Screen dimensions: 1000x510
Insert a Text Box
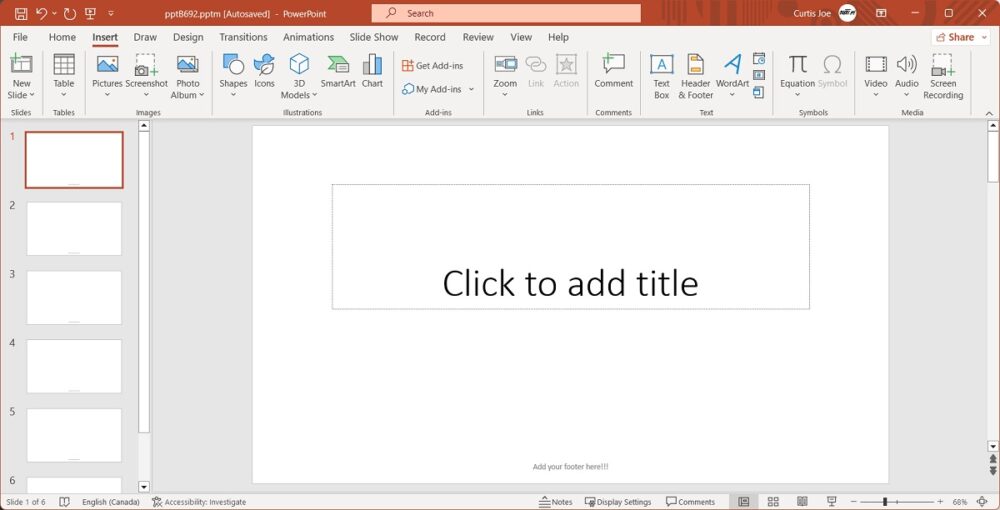tap(661, 75)
